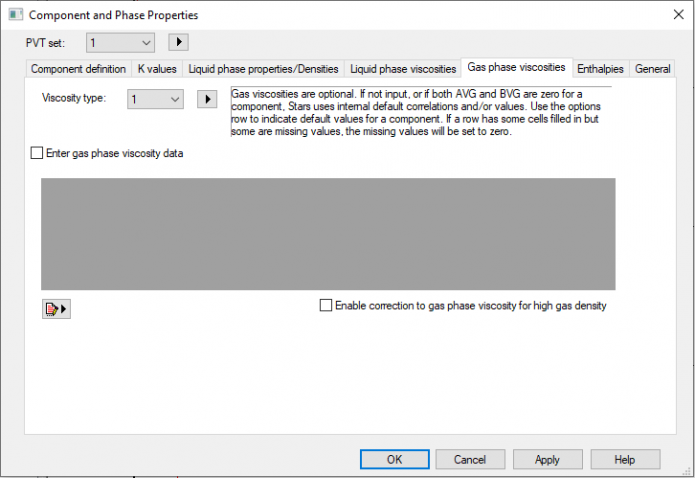The width and height of the screenshot is (695, 478).
Task: Switch to the Component definition tab
Action: (x=78, y=69)
